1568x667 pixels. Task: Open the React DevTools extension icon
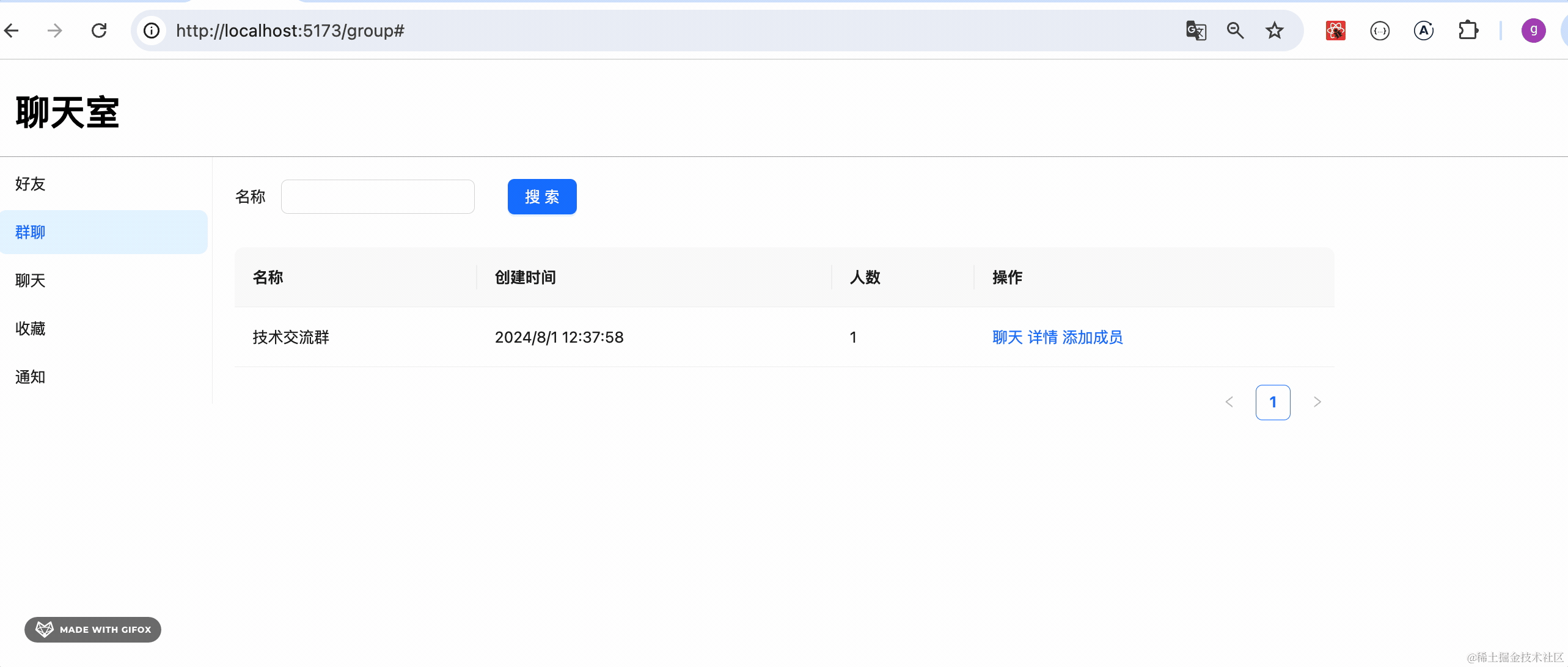tap(1335, 31)
